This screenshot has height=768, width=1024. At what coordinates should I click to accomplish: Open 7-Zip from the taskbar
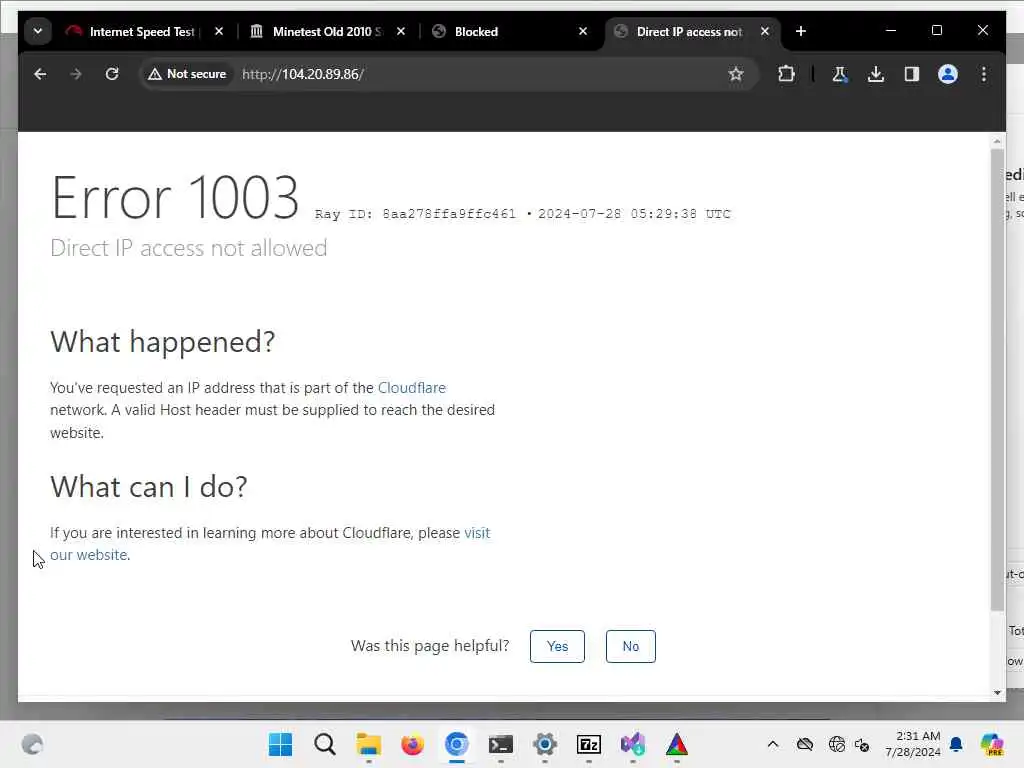(x=589, y=744)
